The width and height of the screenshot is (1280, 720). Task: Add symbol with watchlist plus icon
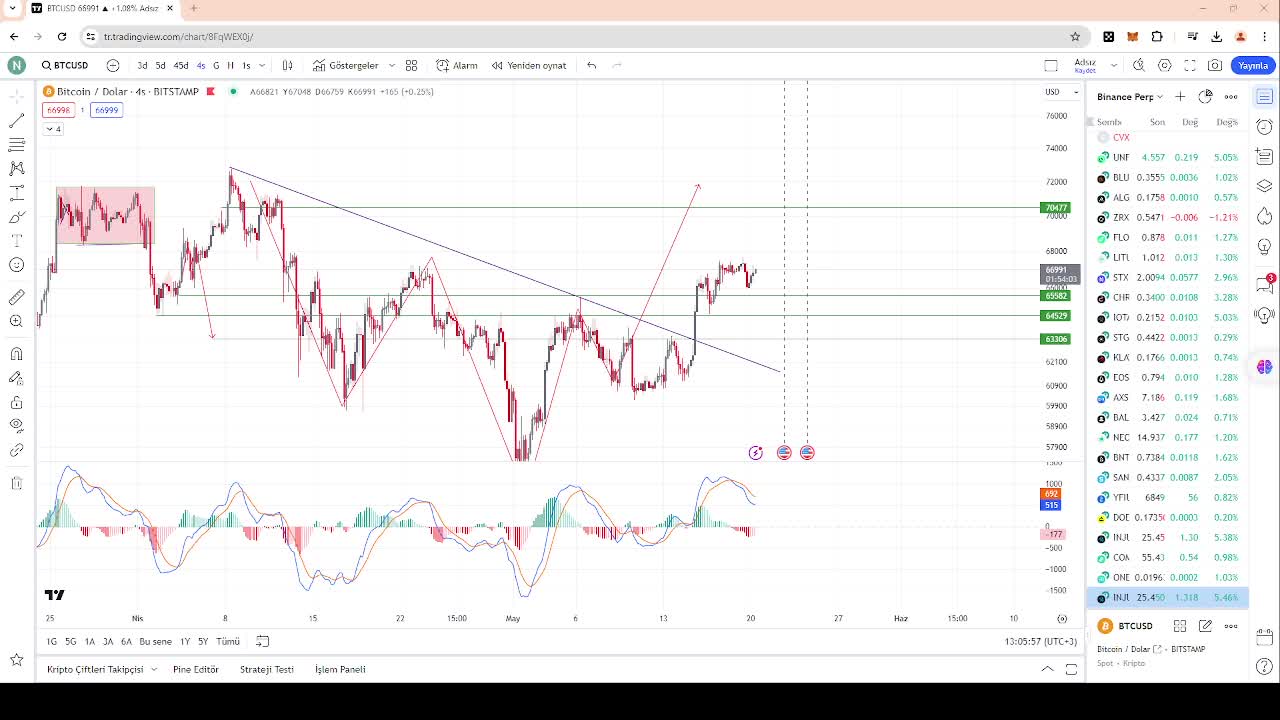click(1180, 96)
